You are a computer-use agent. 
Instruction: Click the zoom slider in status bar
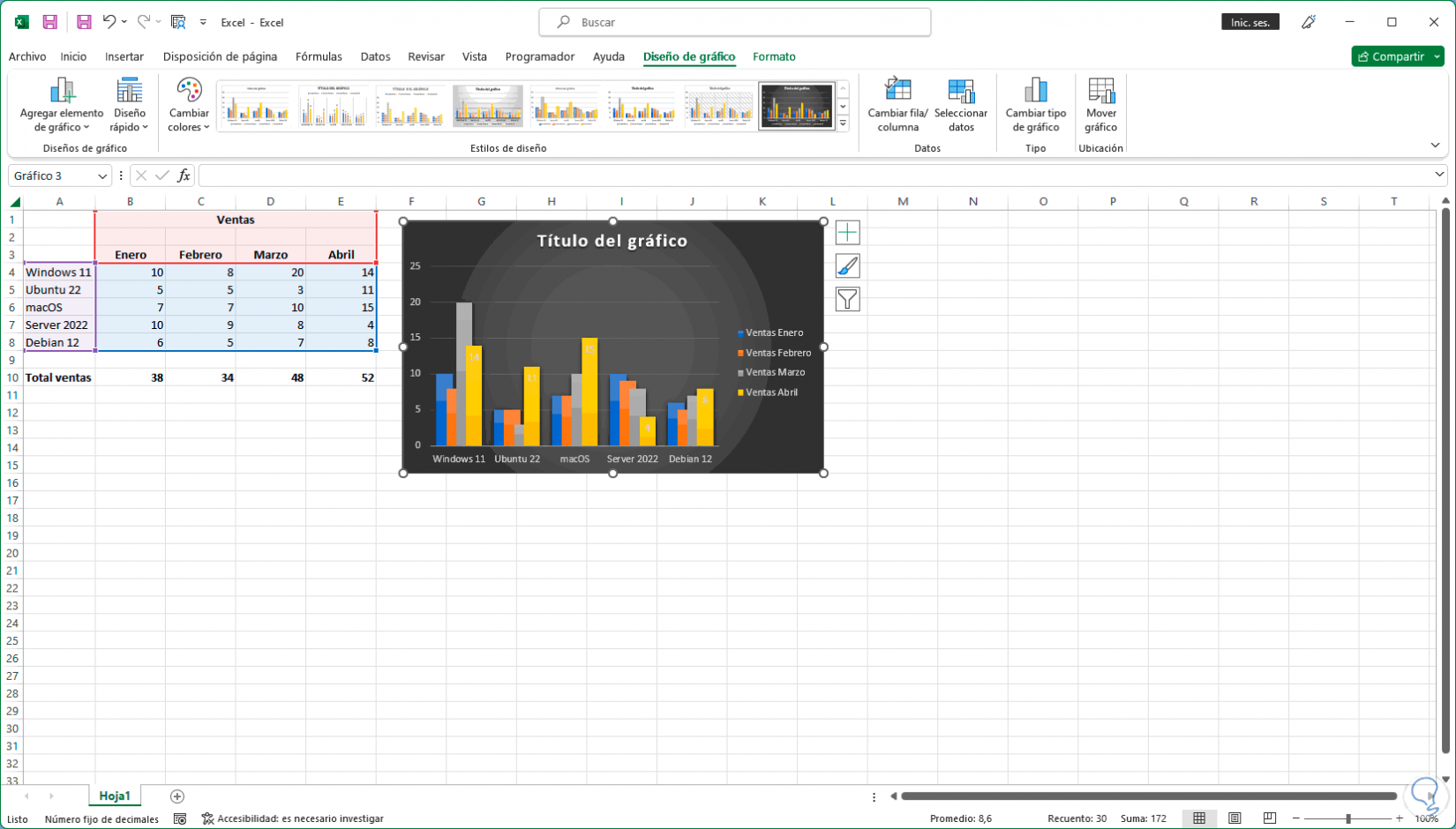(1348, 818)
